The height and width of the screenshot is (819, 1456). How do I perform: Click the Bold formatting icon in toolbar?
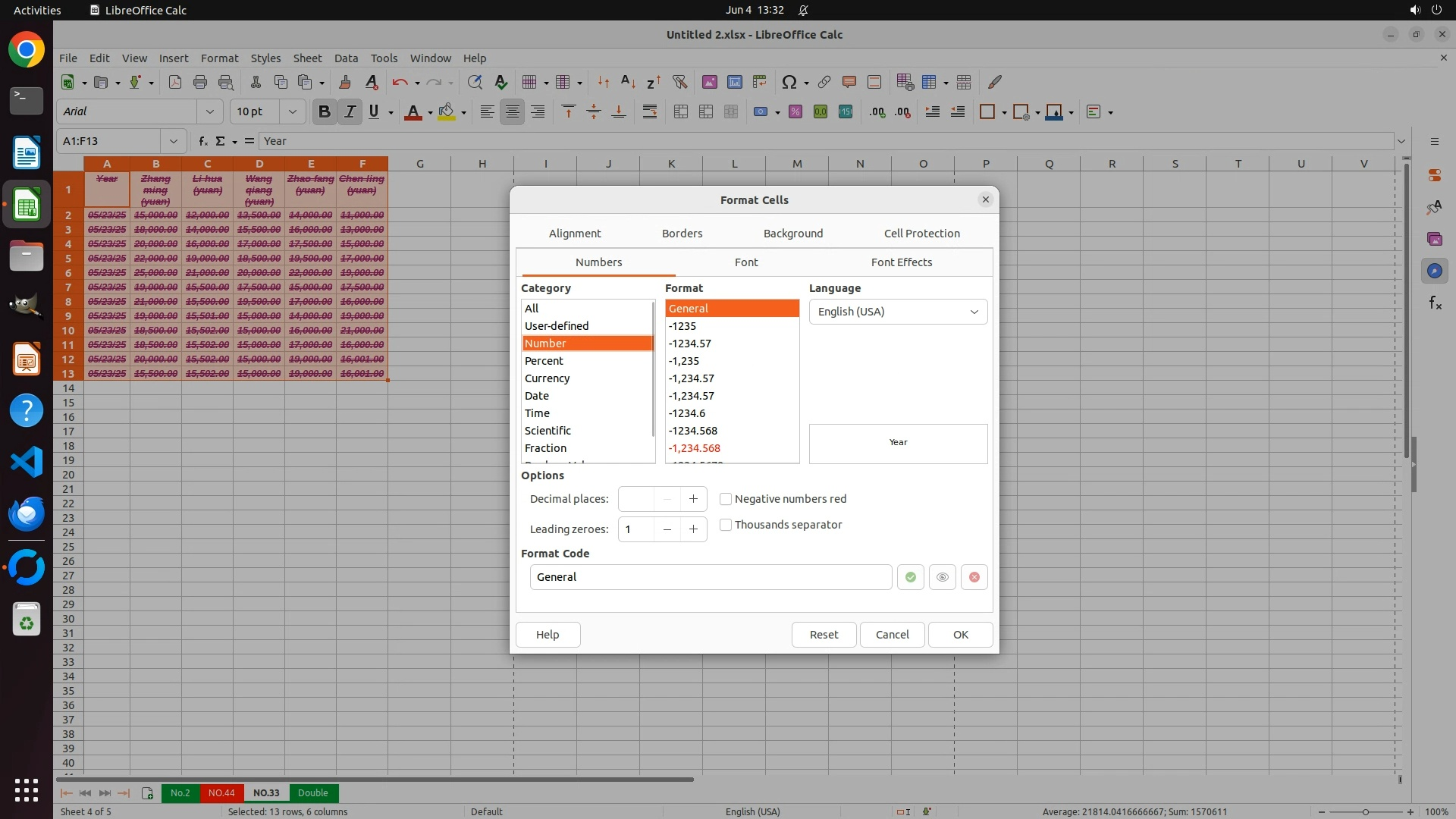point(325,112)
